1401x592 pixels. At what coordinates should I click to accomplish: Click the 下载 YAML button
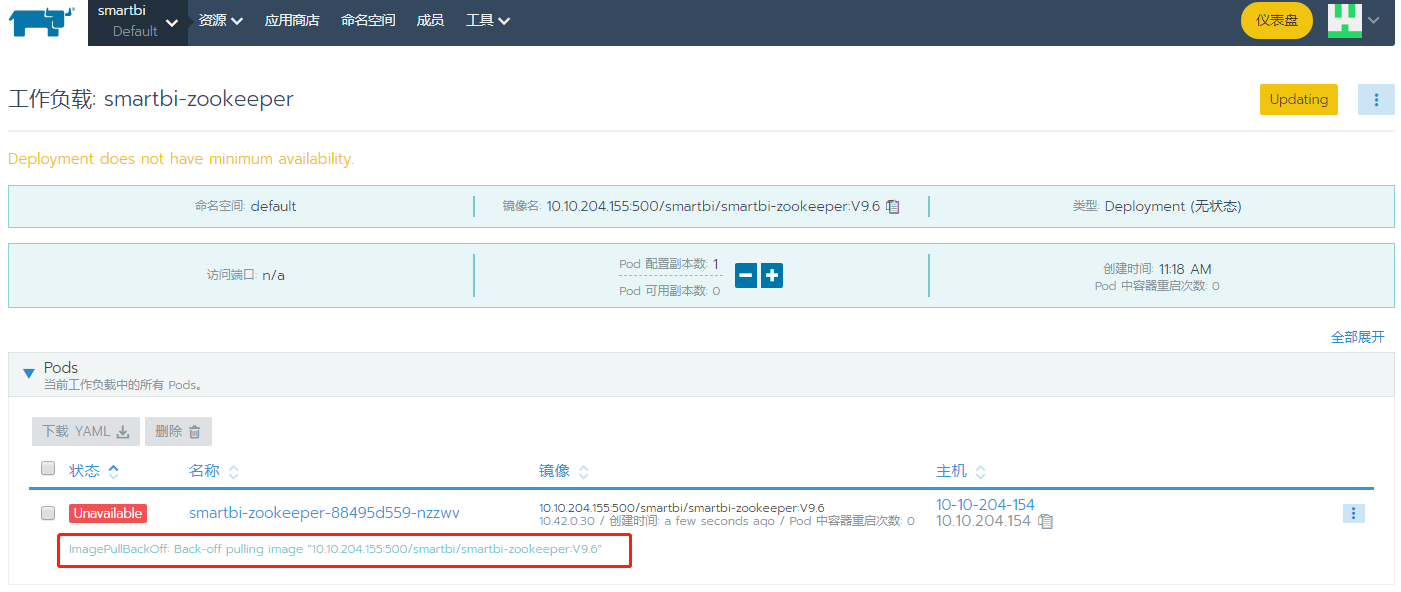click(x=86, y=431)
